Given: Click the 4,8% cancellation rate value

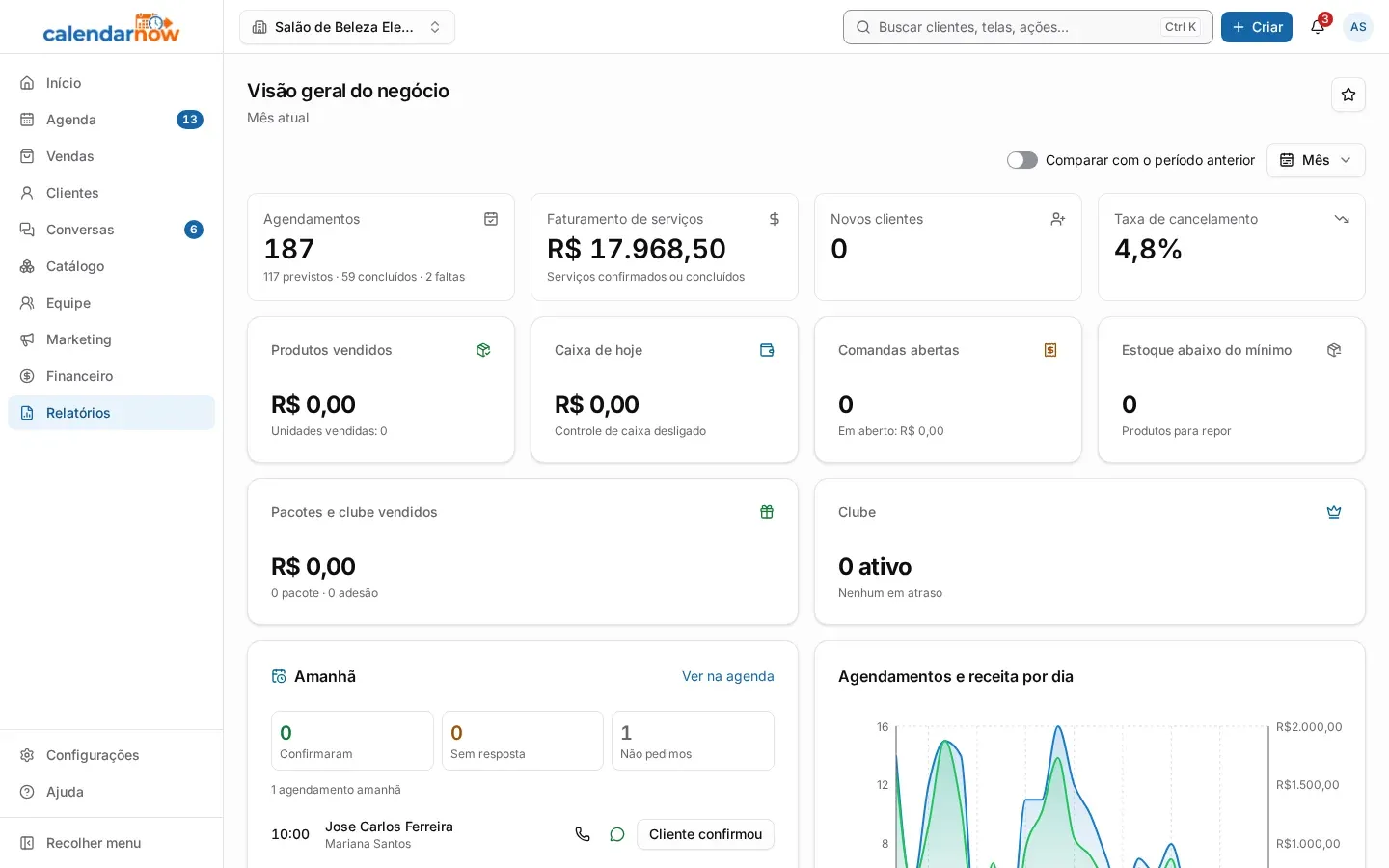Looking at the screenshot, I should pyautogui.click(x=1148, y=249).
